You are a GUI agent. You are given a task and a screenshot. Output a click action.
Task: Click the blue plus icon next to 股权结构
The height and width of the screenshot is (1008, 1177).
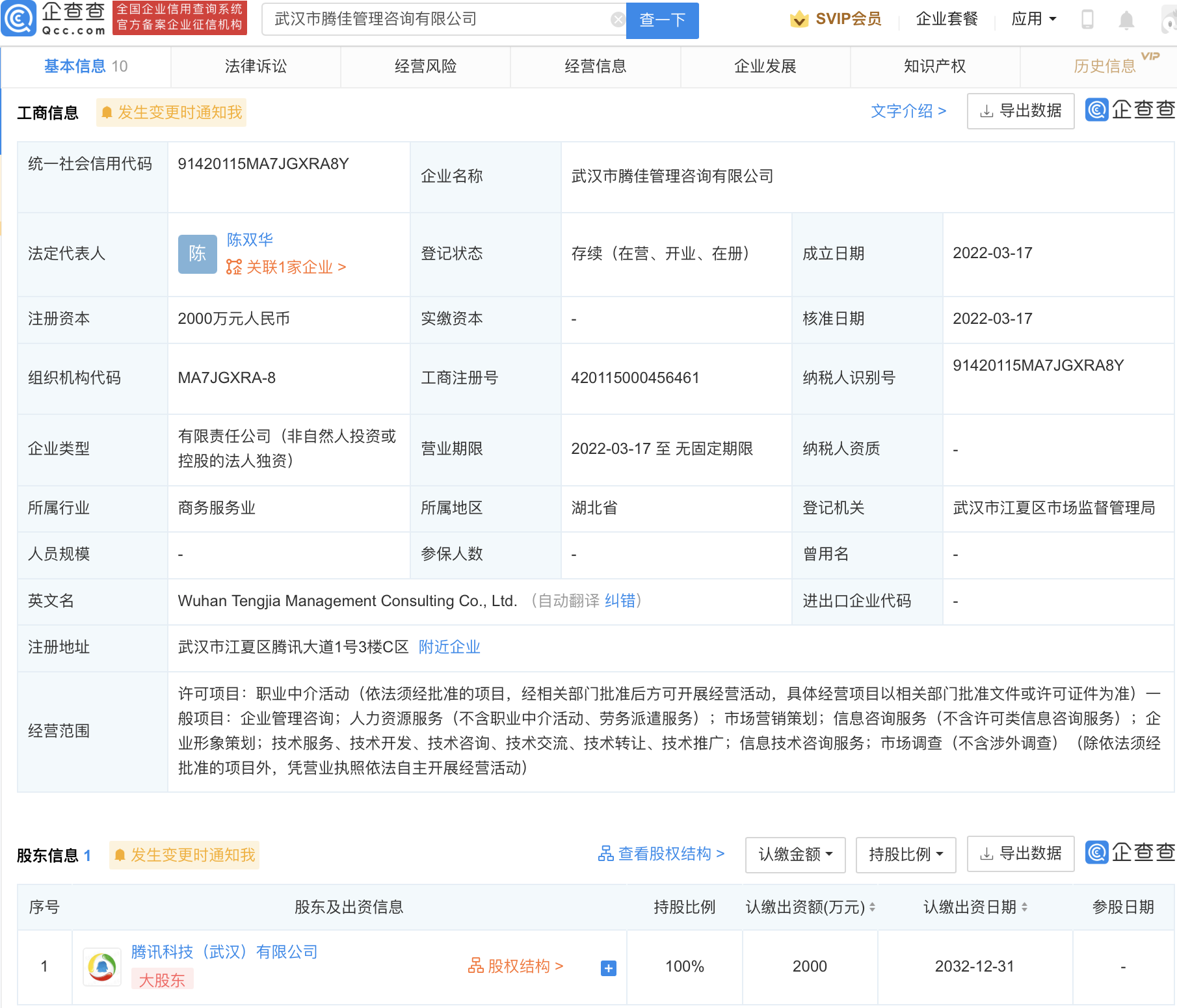608,968
